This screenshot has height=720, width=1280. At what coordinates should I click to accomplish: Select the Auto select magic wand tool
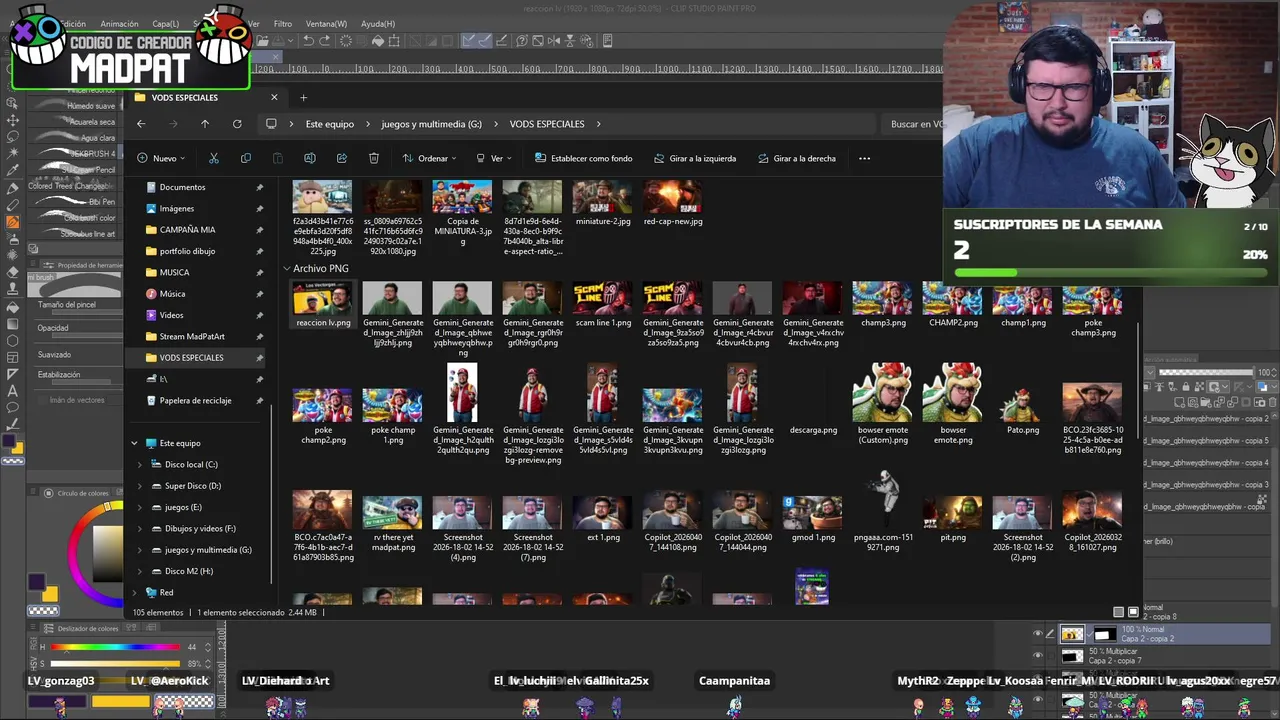pyautogui.click(x=13, y=154)
